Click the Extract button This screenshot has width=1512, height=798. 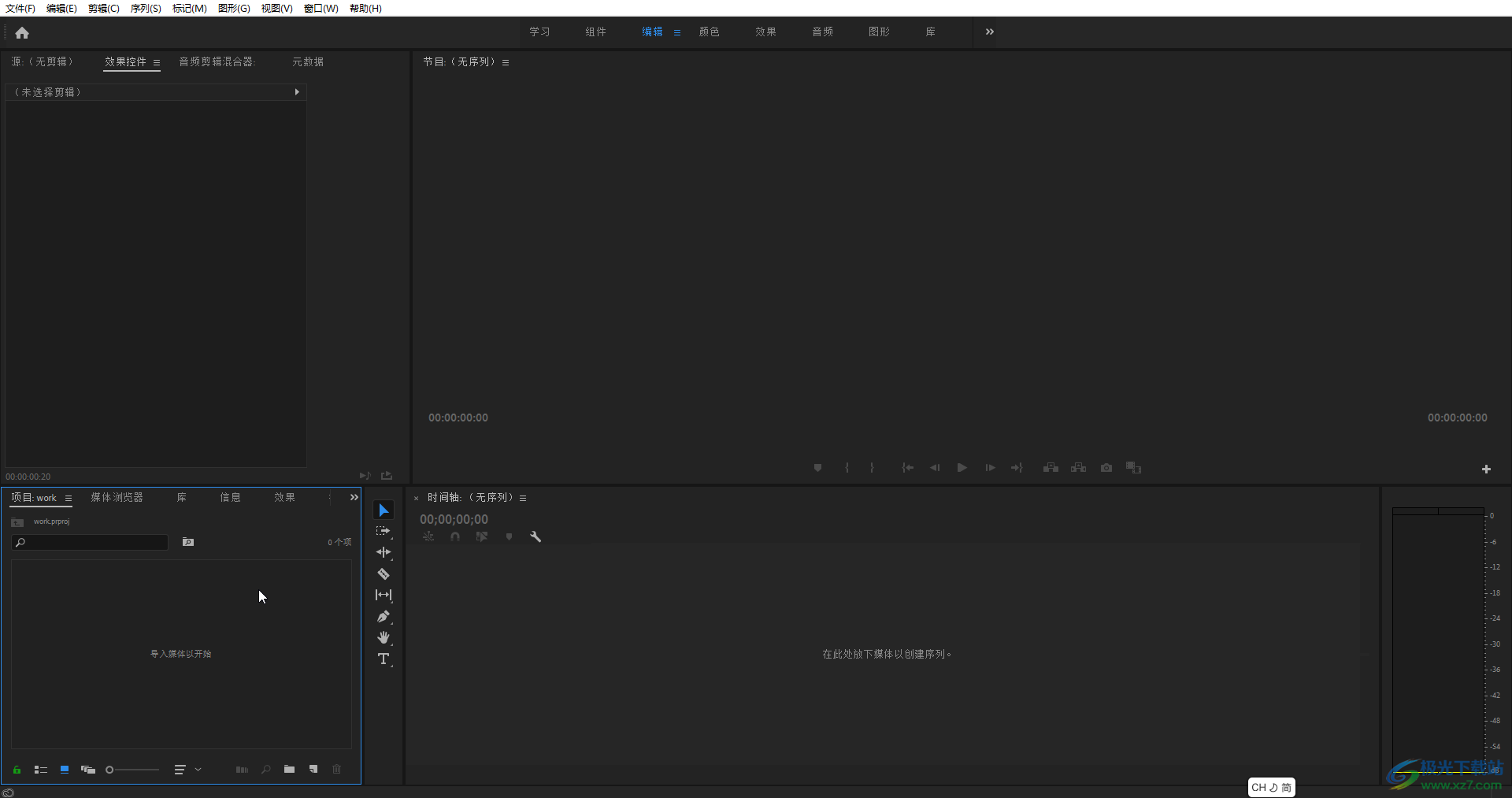coord(1078,468)
